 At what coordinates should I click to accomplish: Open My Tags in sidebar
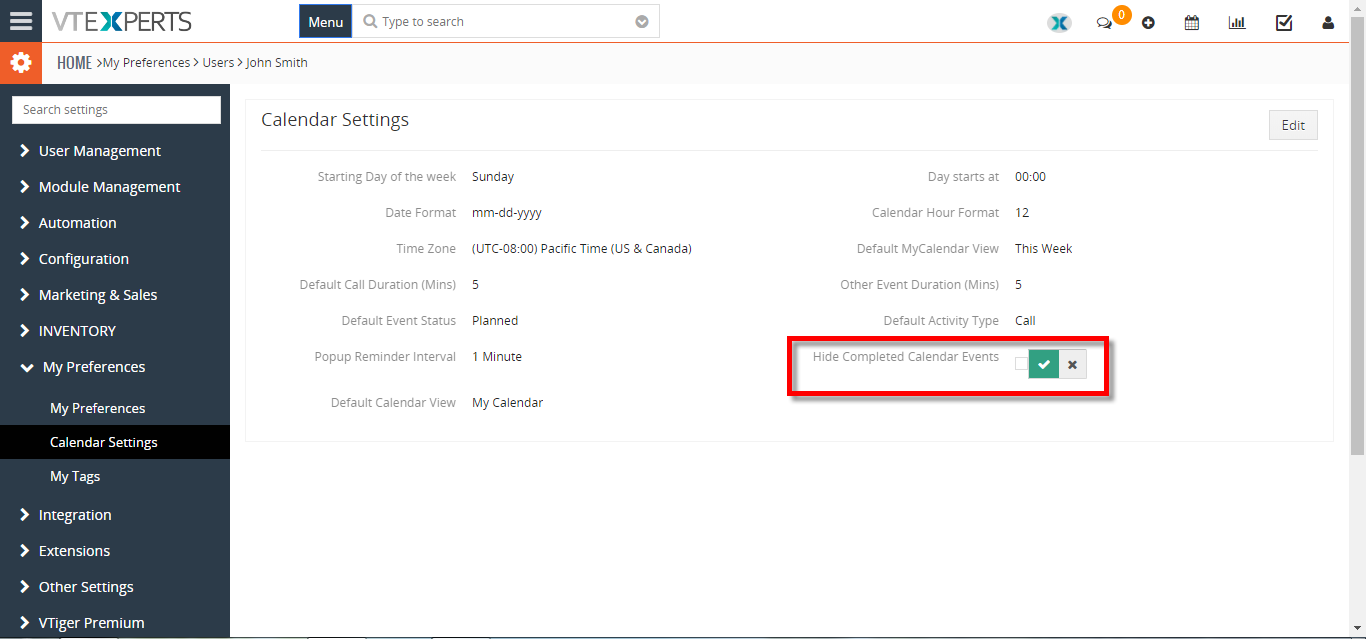[75, 476]
